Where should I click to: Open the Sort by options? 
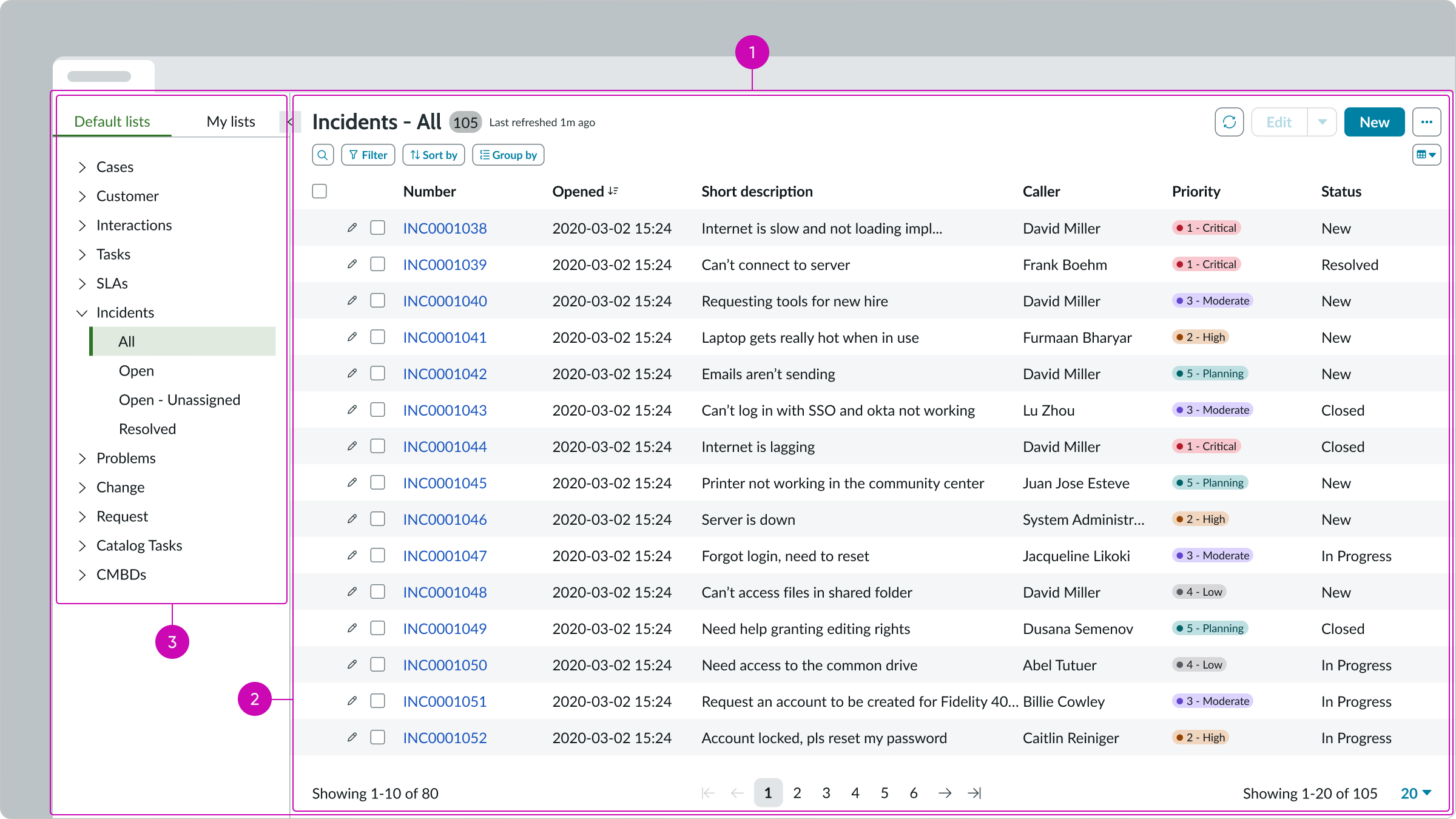pos(433,155)
